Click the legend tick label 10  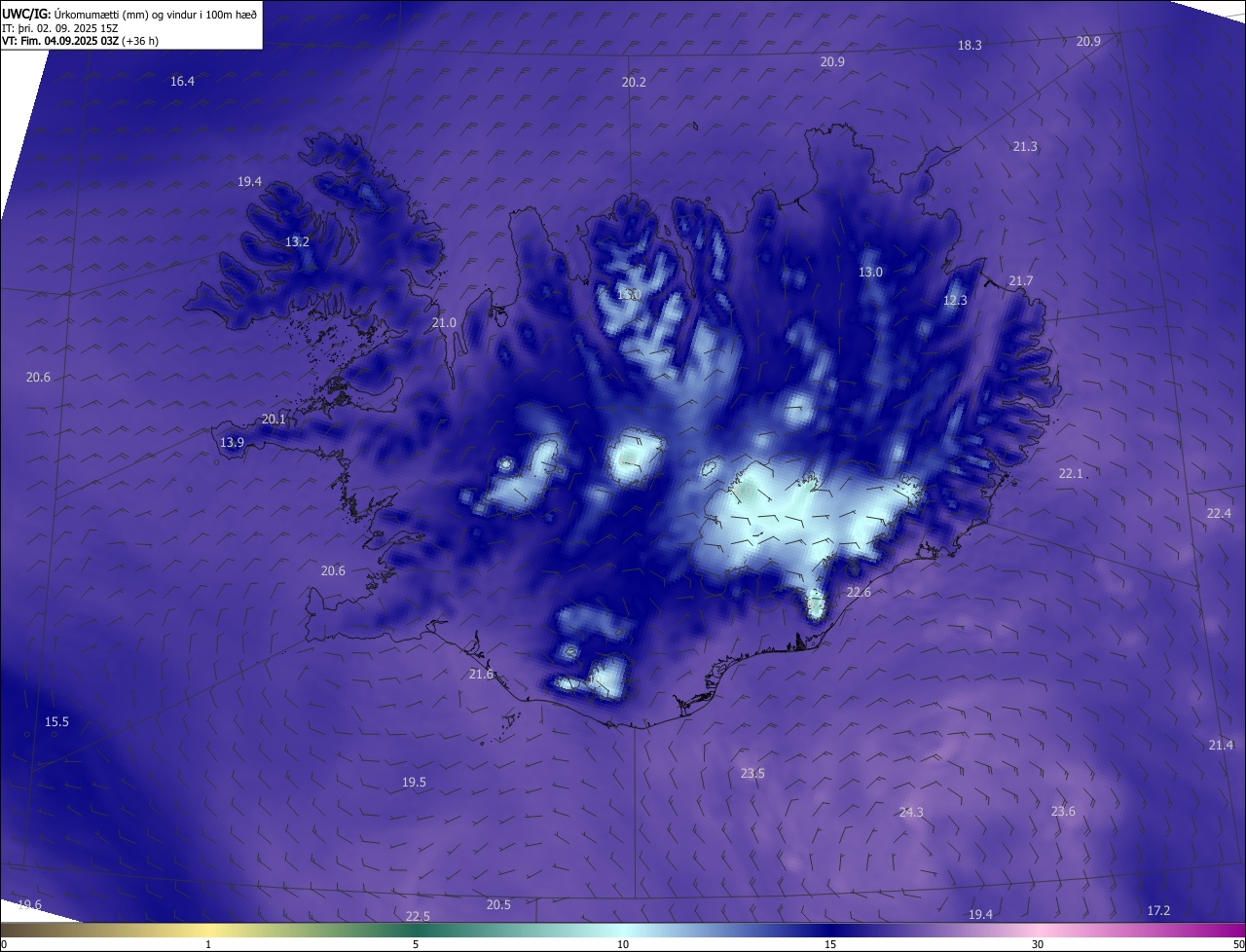pyautogui.click(x=623, y=945)
